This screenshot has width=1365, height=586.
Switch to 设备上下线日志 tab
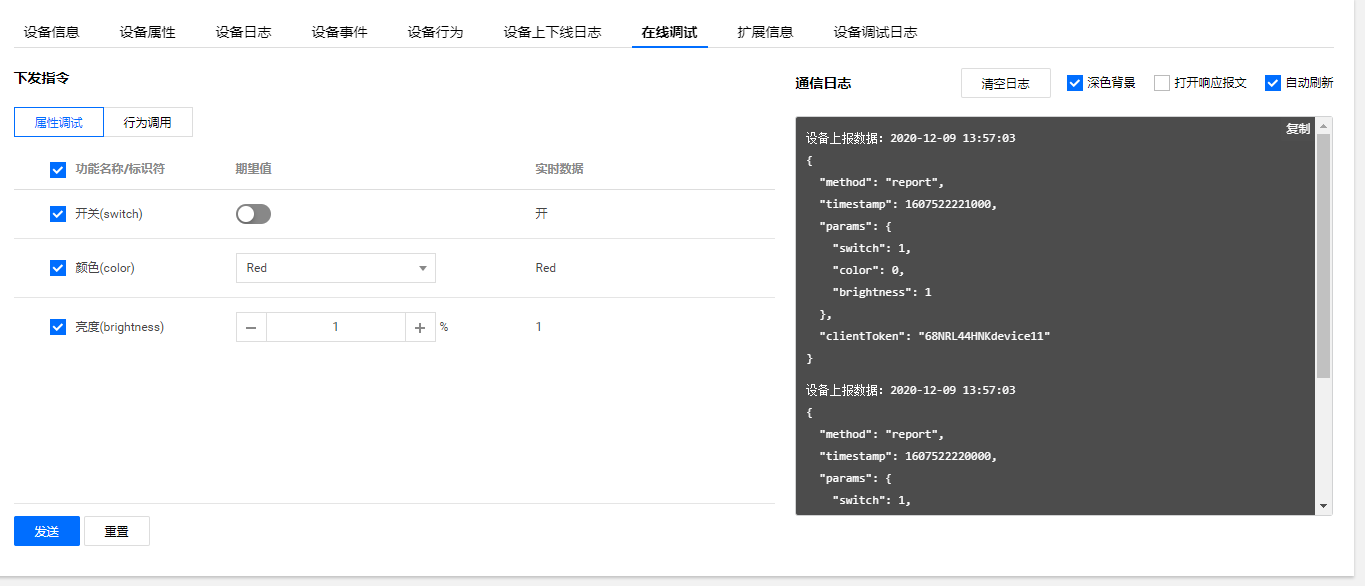pos(552,32)
